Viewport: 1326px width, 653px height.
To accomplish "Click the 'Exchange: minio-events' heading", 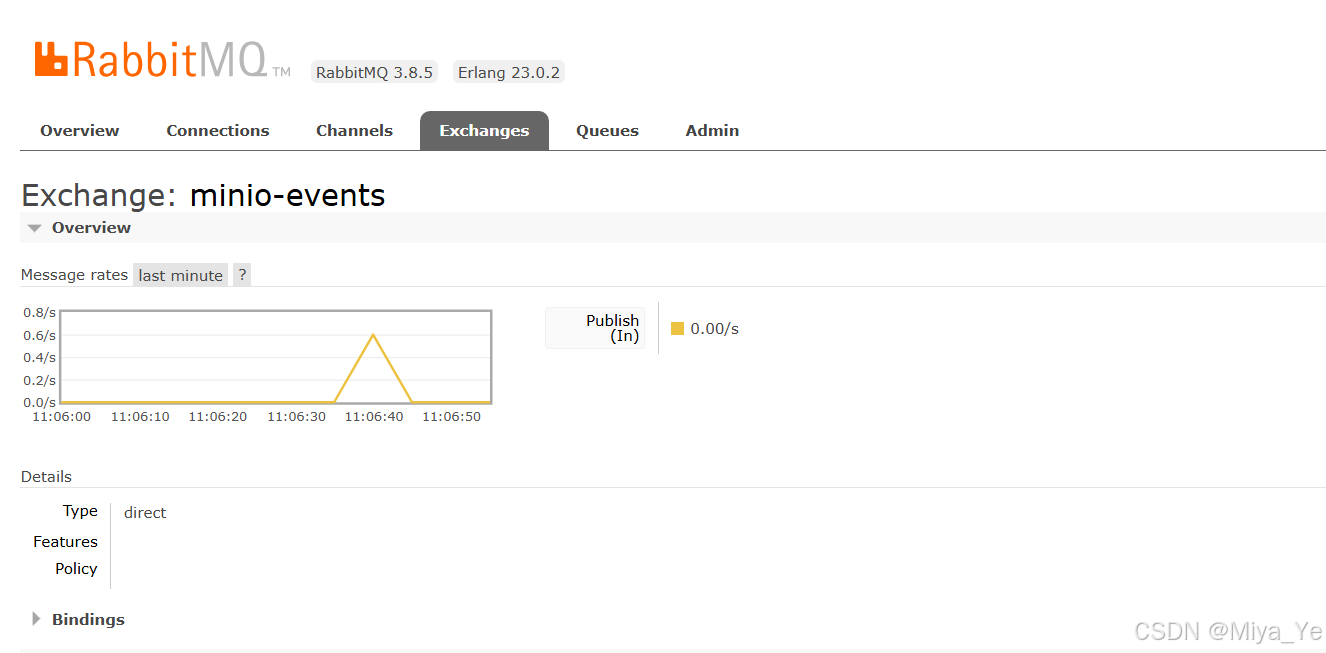I will pyautogui.click(x=203, y=195).
